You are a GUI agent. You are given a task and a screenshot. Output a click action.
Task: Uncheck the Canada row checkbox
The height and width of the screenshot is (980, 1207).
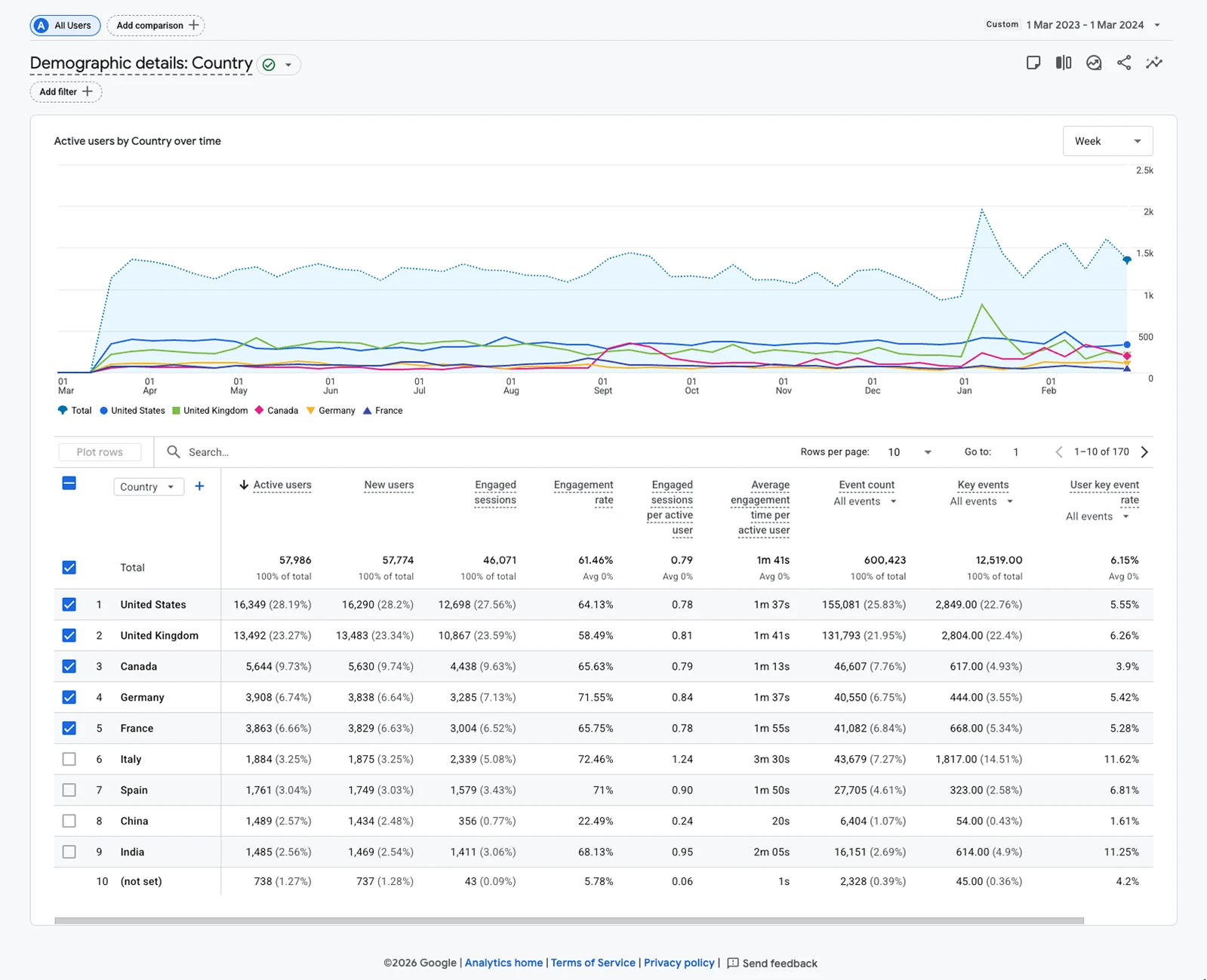[x=69, y=667]
